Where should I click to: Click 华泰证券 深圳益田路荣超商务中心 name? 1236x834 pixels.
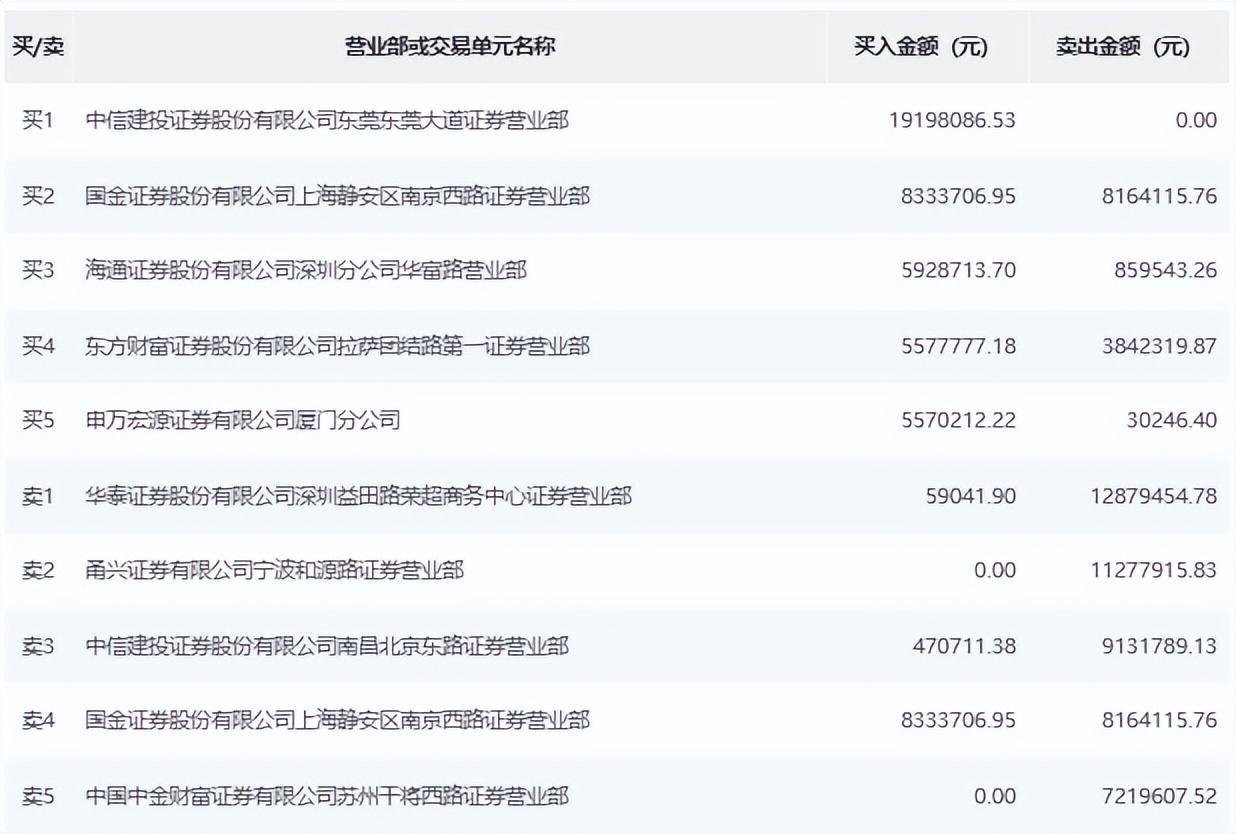[358, 495]
